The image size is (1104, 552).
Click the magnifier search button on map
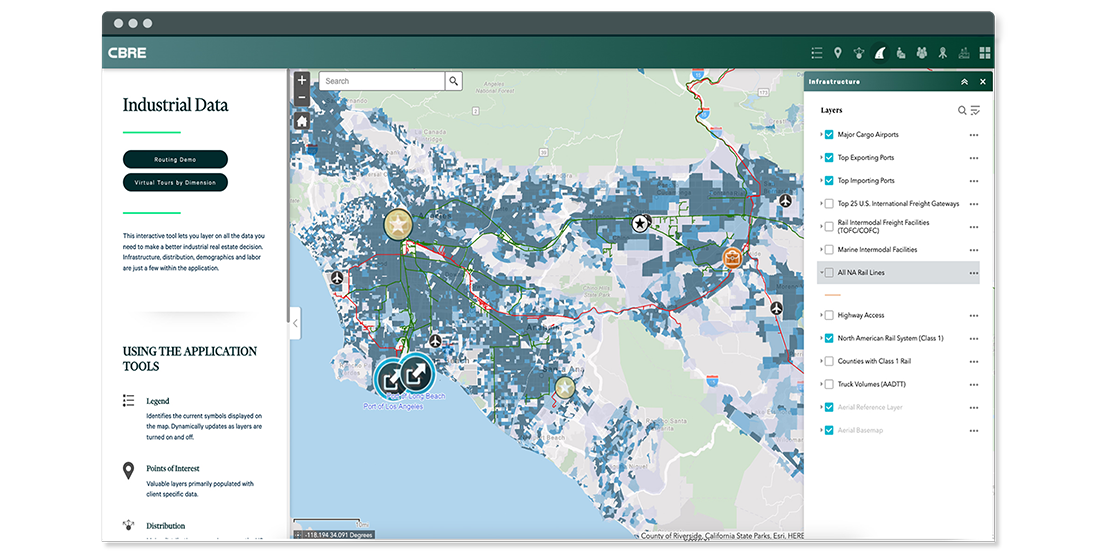454,81
